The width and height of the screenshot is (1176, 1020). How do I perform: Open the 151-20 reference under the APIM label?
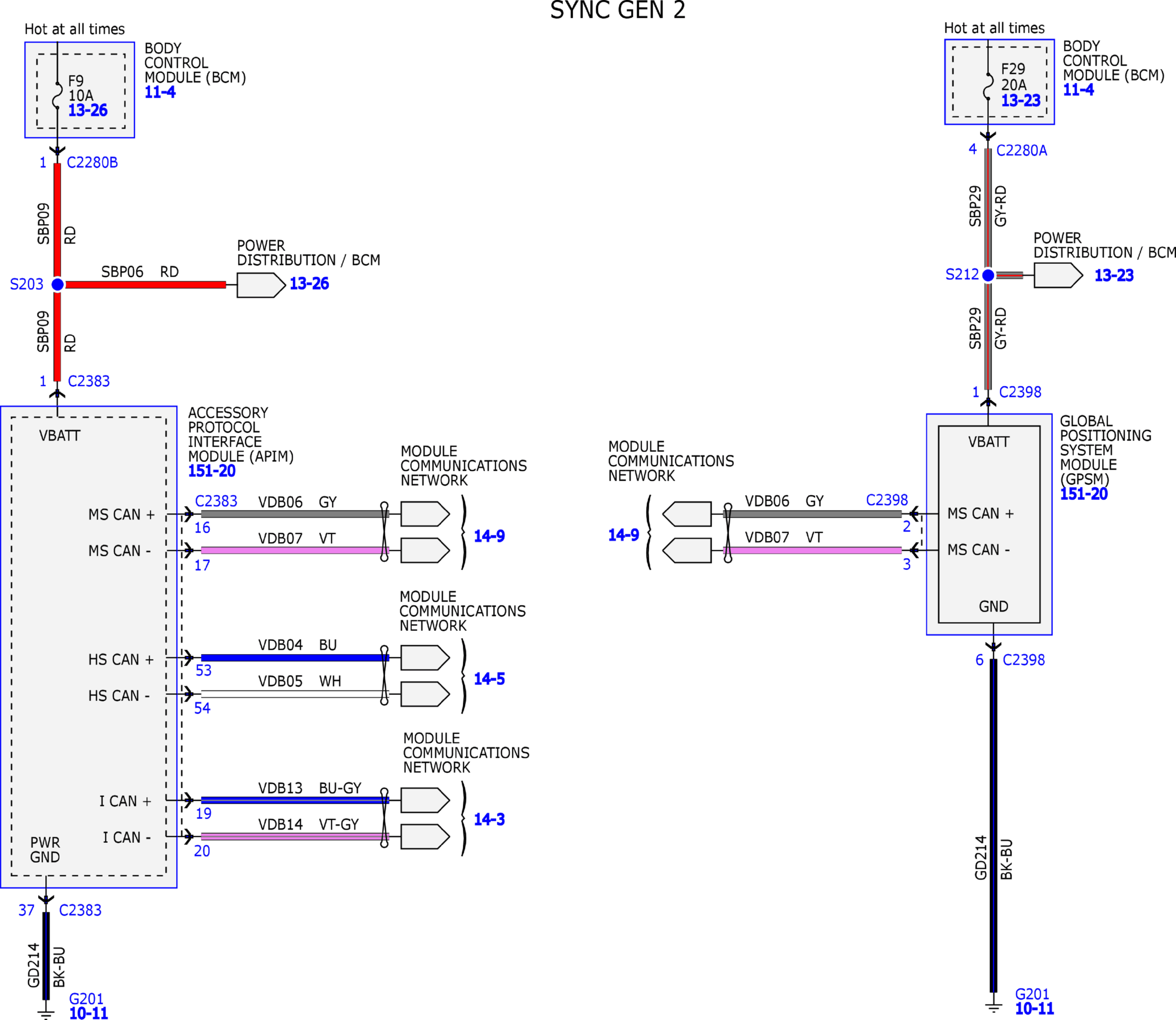pyautogui.click(x=212, y=471)
